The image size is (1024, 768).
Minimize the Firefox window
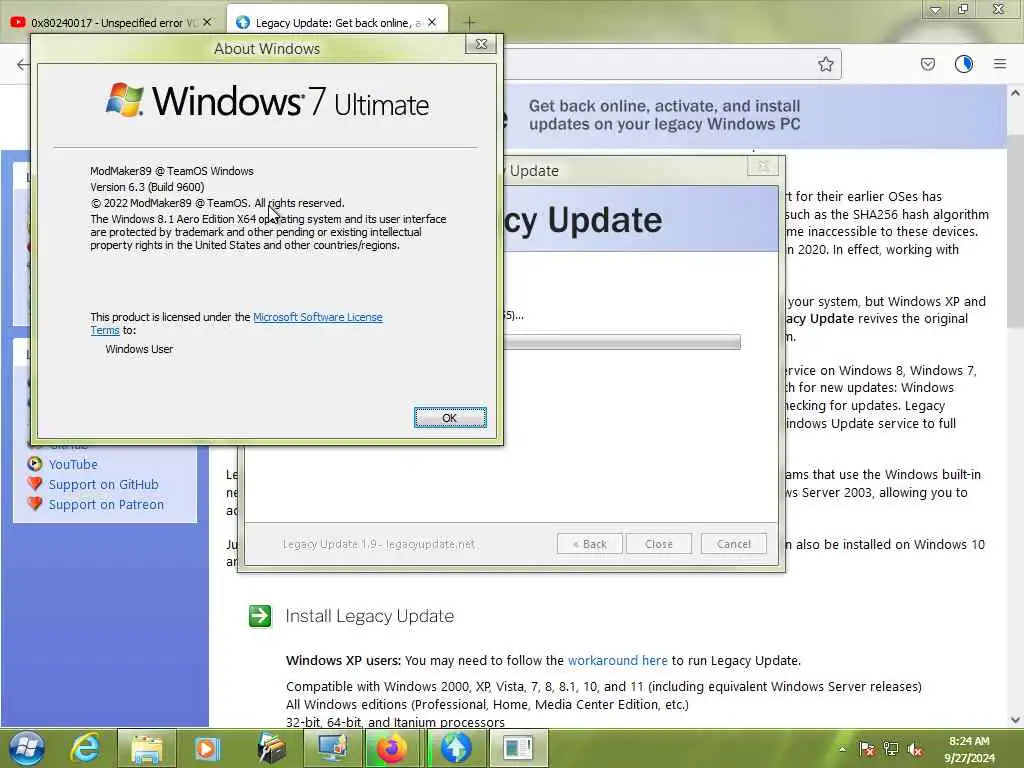[936, 9]
